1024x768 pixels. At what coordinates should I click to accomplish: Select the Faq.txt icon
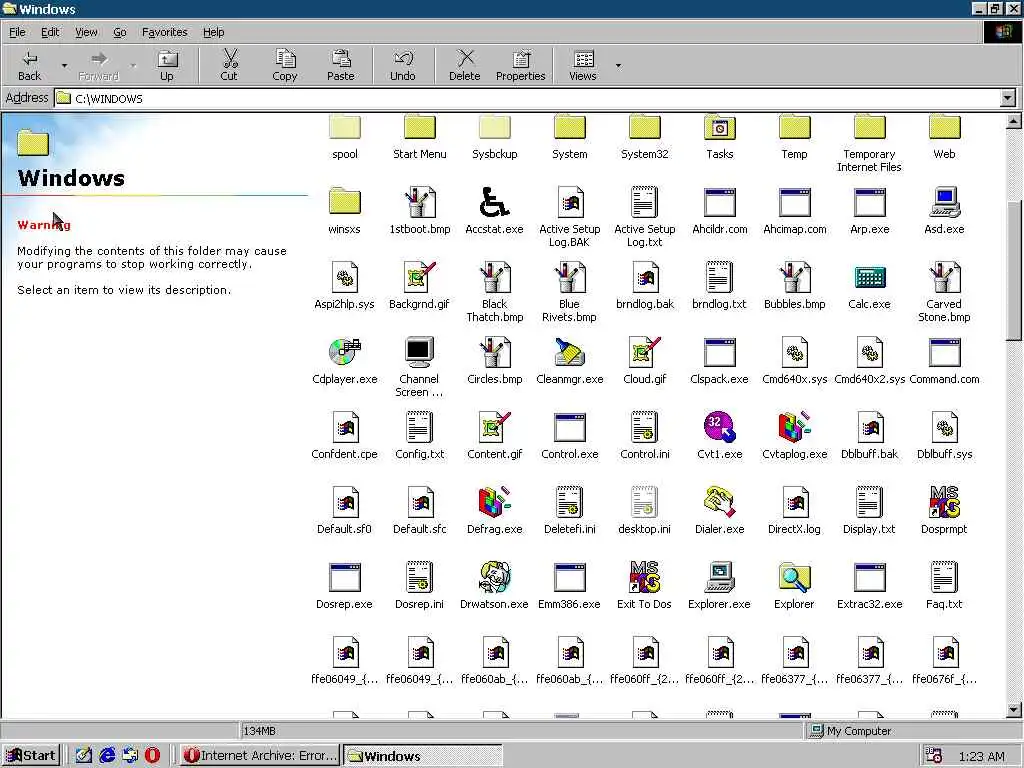coord(944,577)
